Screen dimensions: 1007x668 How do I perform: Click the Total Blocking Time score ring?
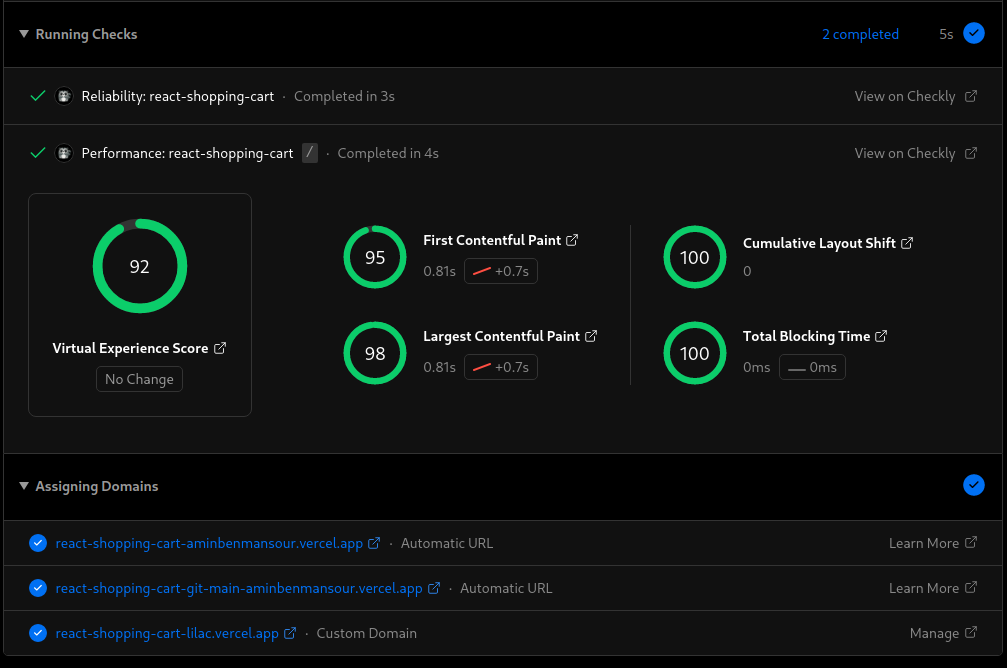695,353
